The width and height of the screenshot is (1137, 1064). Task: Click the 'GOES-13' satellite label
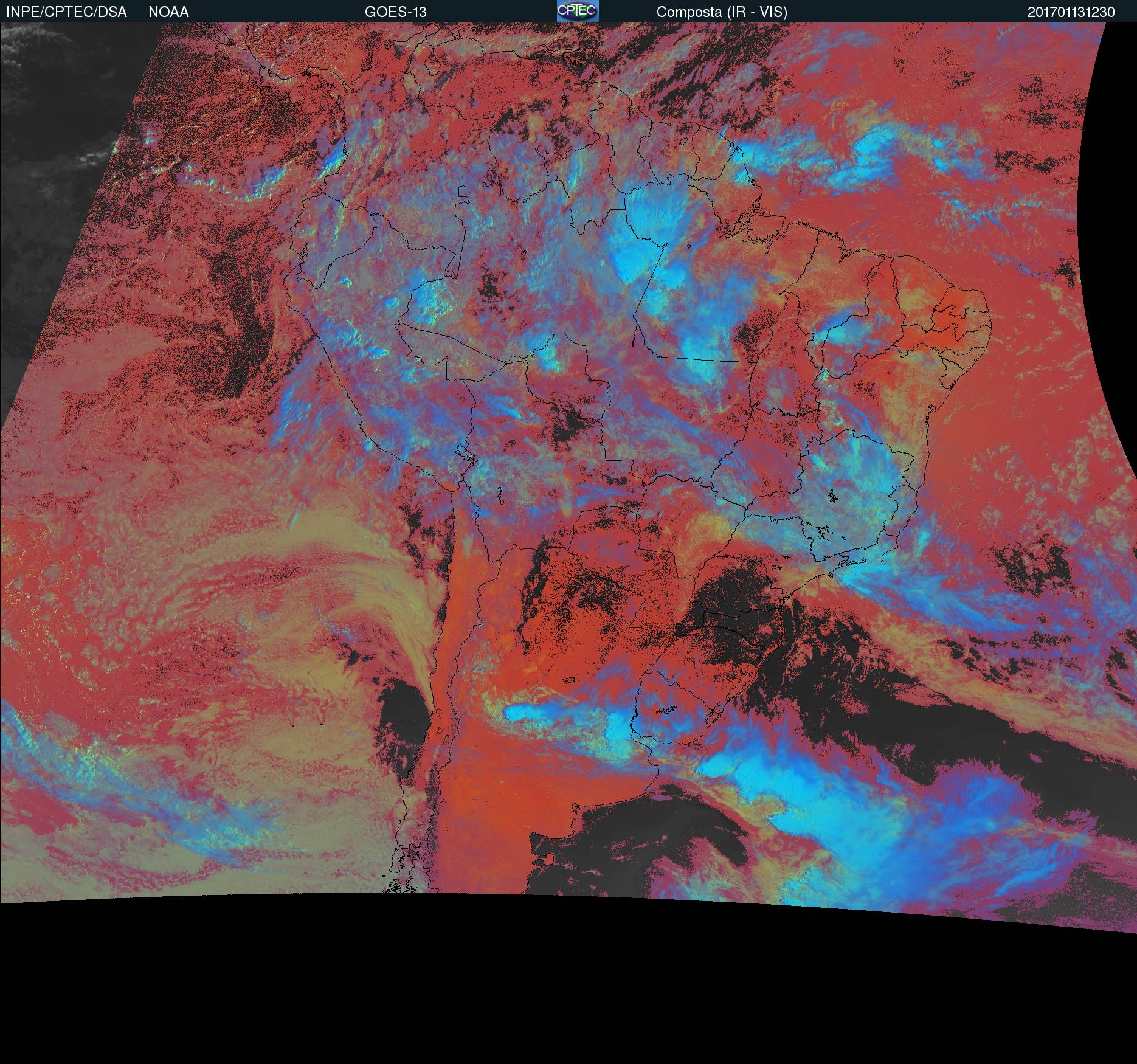tap(395, 12)
